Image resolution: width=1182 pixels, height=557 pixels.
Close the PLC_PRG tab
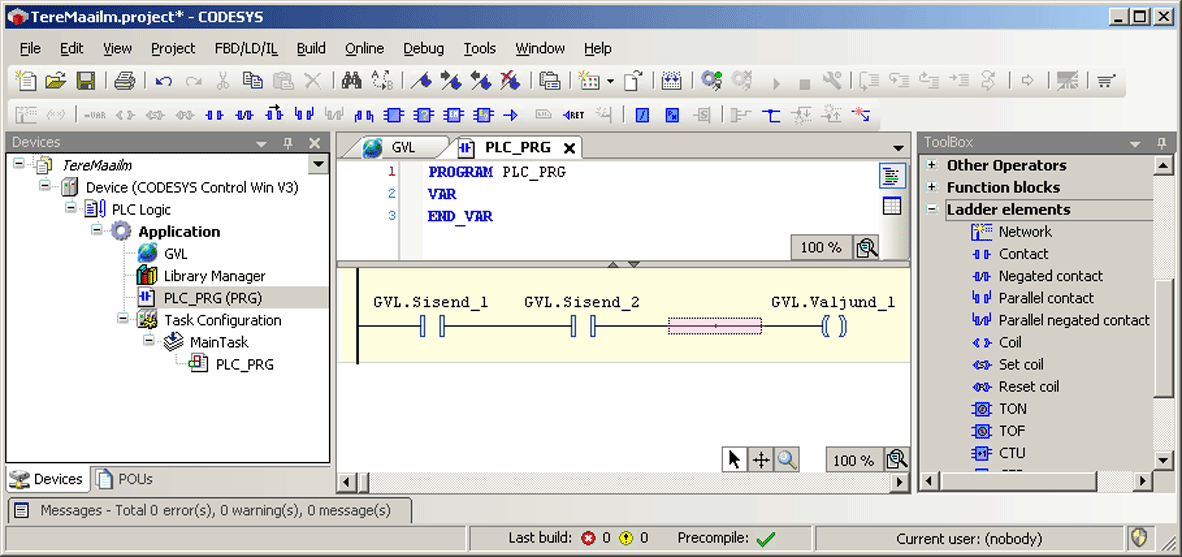click(569, 148)
